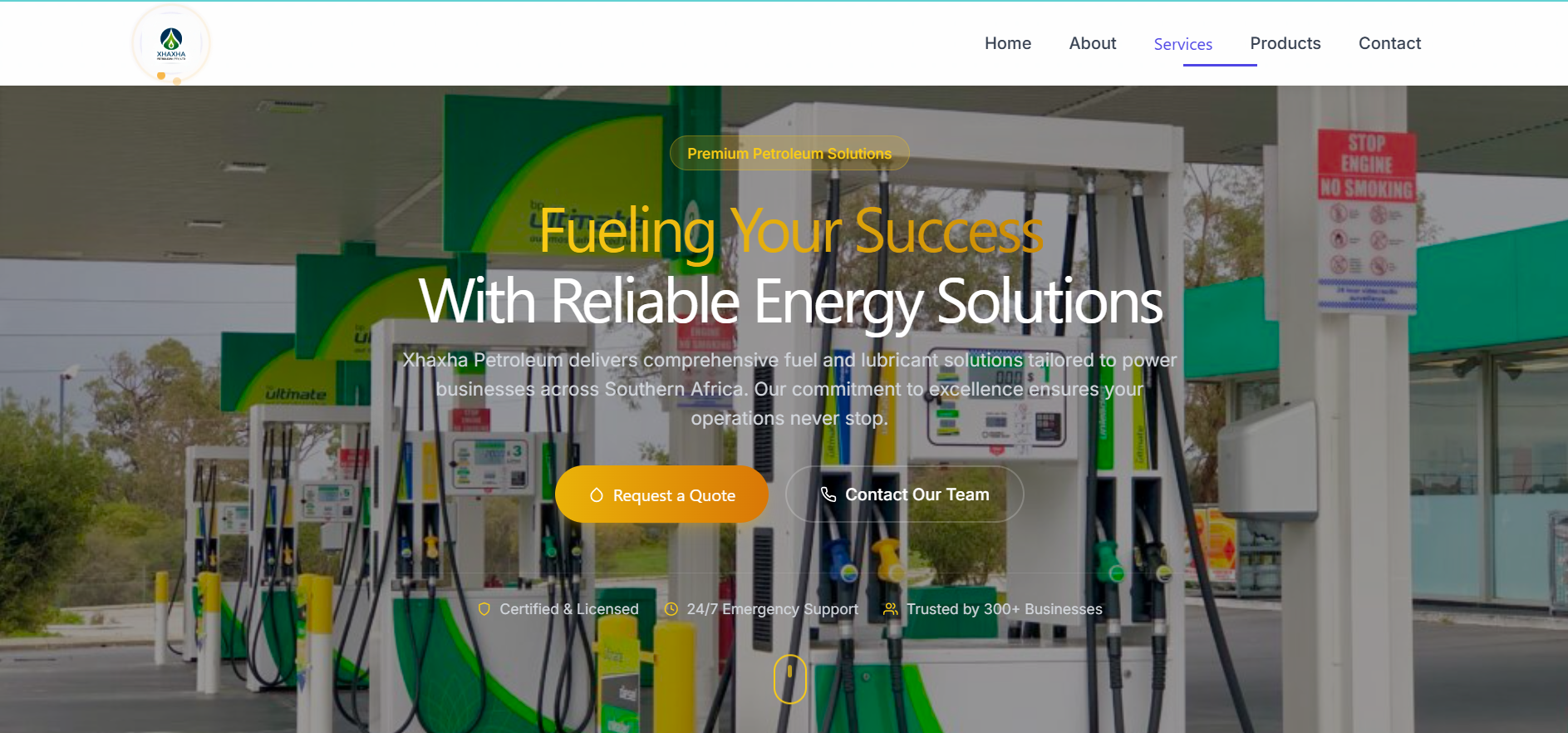Viewport: 1568px width, 733px height.
Task: Click the Fueling Your Success heading
Action: click(791, 231)
